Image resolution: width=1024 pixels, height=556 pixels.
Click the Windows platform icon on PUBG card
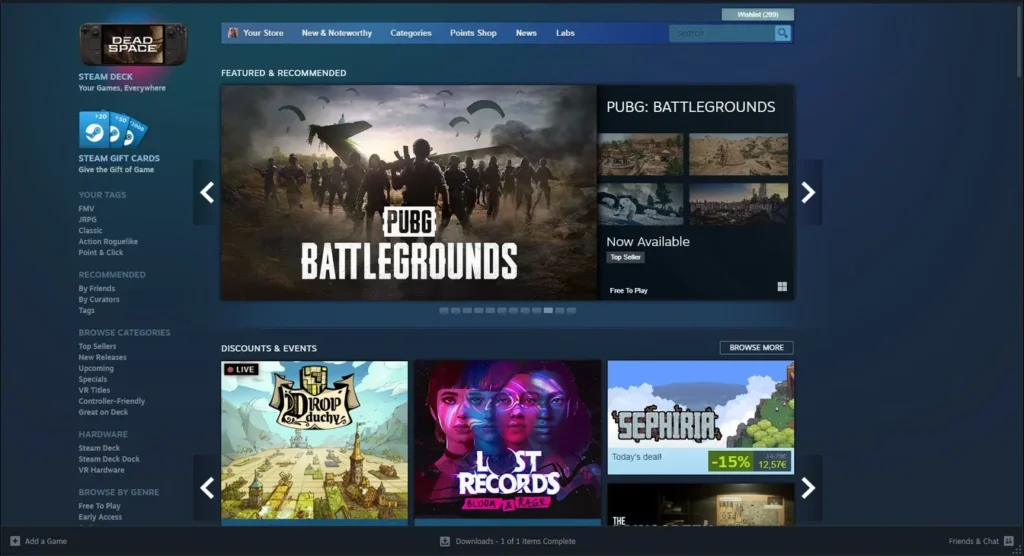(782, 287)
